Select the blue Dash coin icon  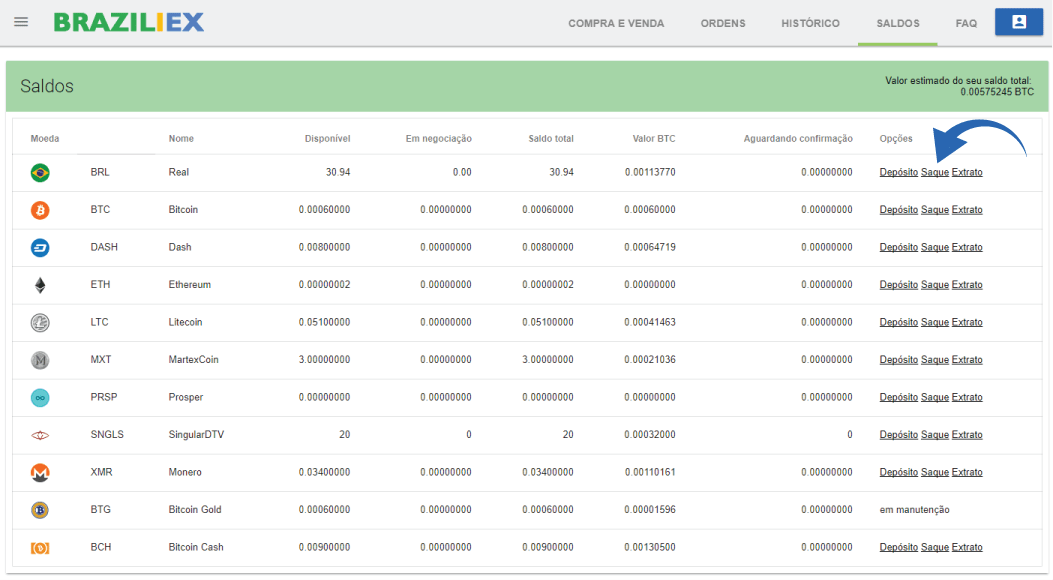[40, 248]
